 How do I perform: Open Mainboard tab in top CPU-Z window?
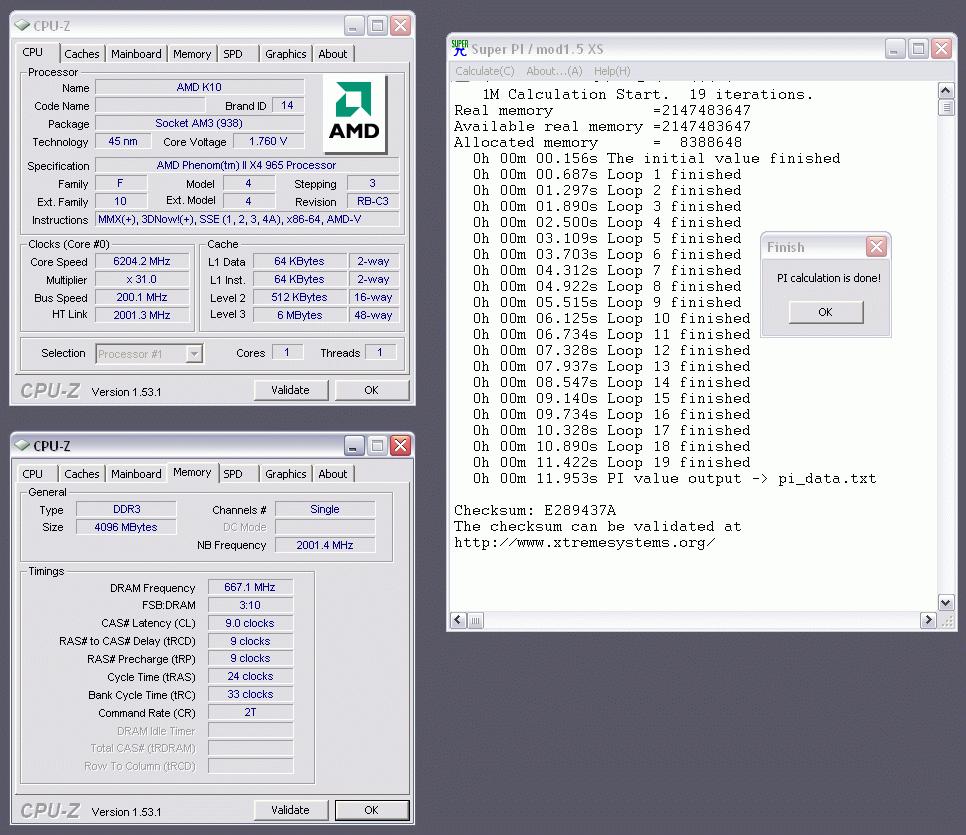coord(136,54)
